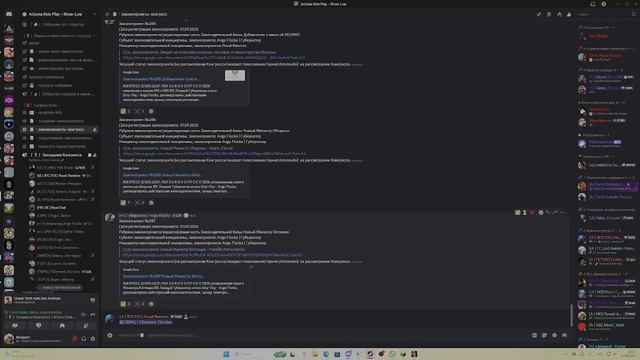Screen dimensions: 640x360
Task: Pick quick check emoji in hover toolbar
Action: (518, 213)
